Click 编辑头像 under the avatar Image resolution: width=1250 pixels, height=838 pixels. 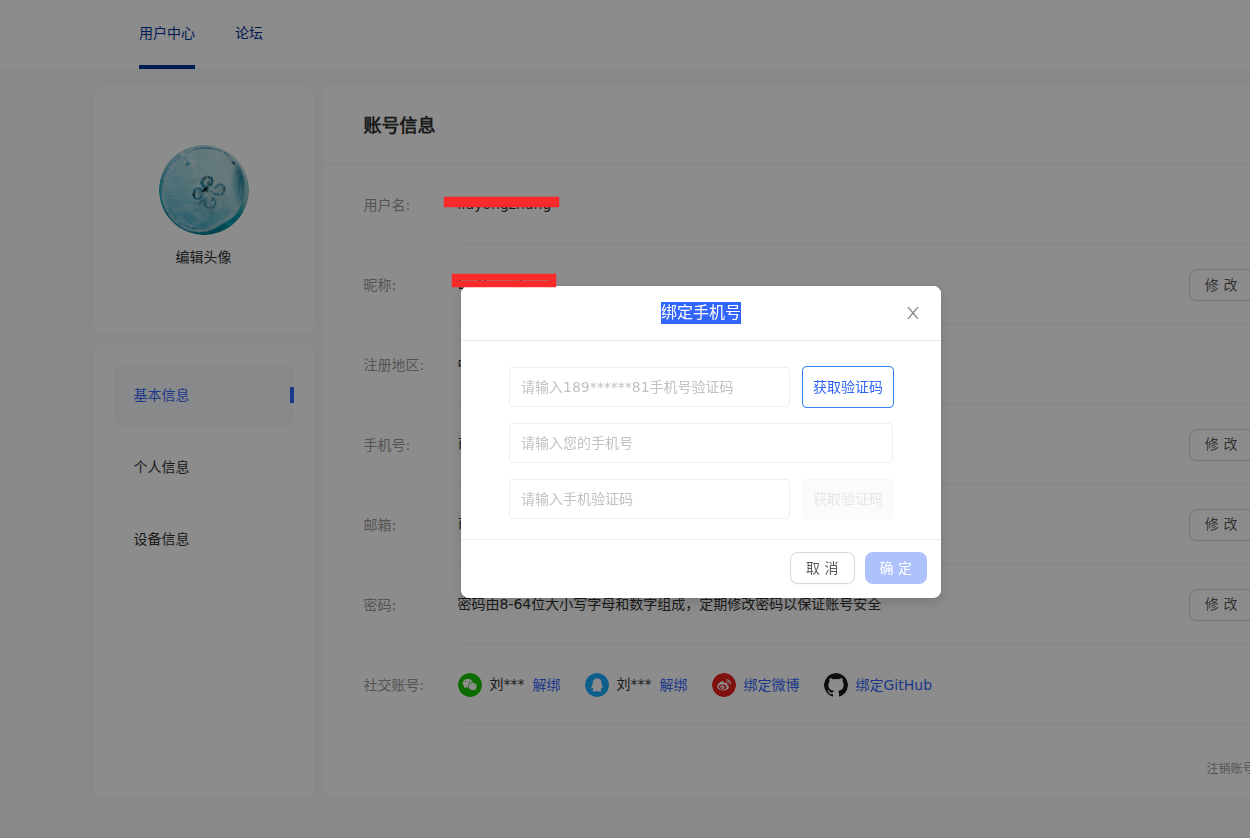204,257
